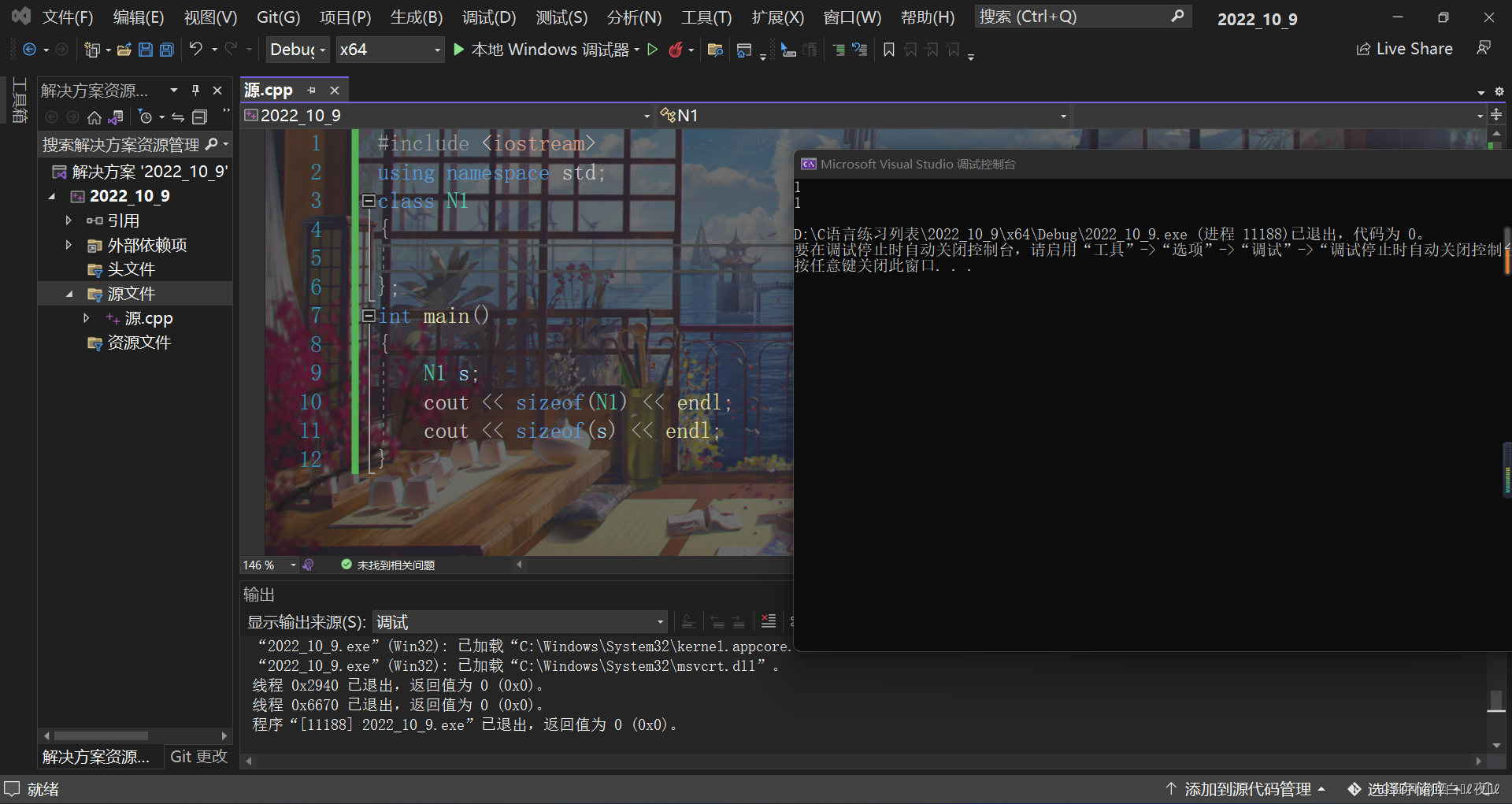Click the output panel vertical scrollbar thumb
This screenshot has height=804, width=1512.
point(1496,699)
